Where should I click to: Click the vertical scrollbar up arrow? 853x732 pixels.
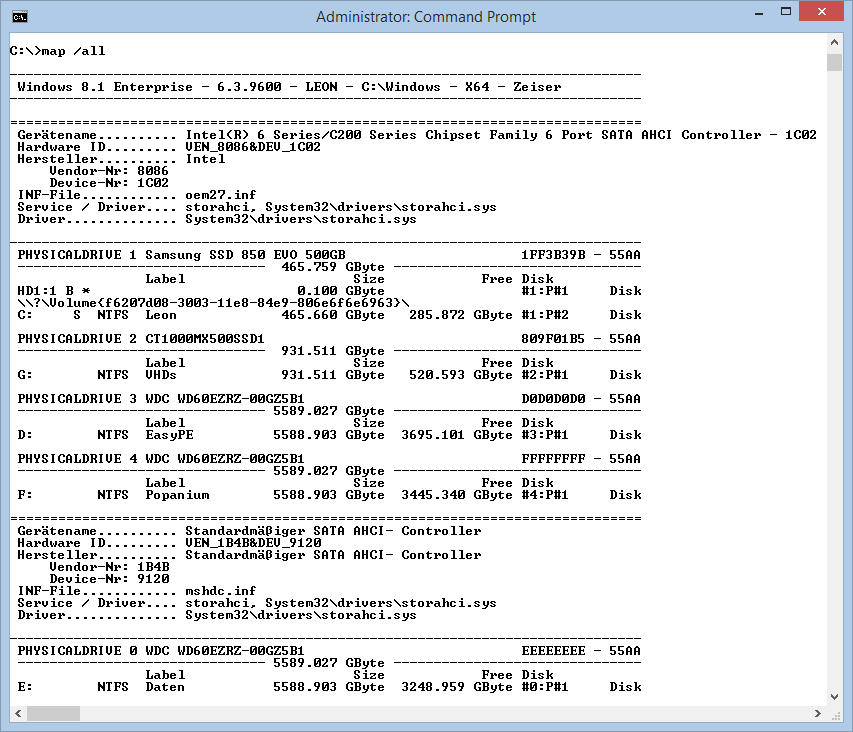[835, 44]
